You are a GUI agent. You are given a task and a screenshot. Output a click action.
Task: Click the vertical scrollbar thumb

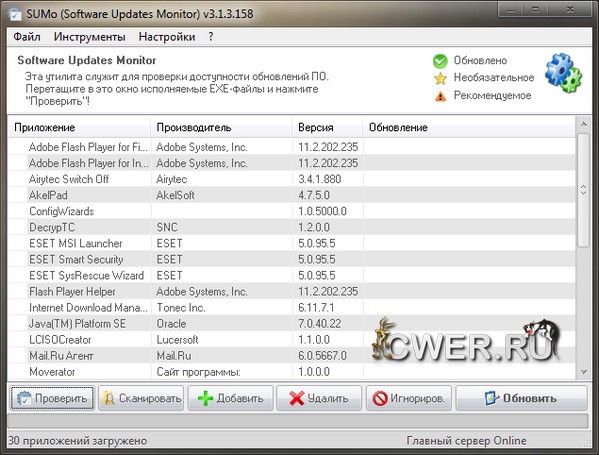(583, 190)
